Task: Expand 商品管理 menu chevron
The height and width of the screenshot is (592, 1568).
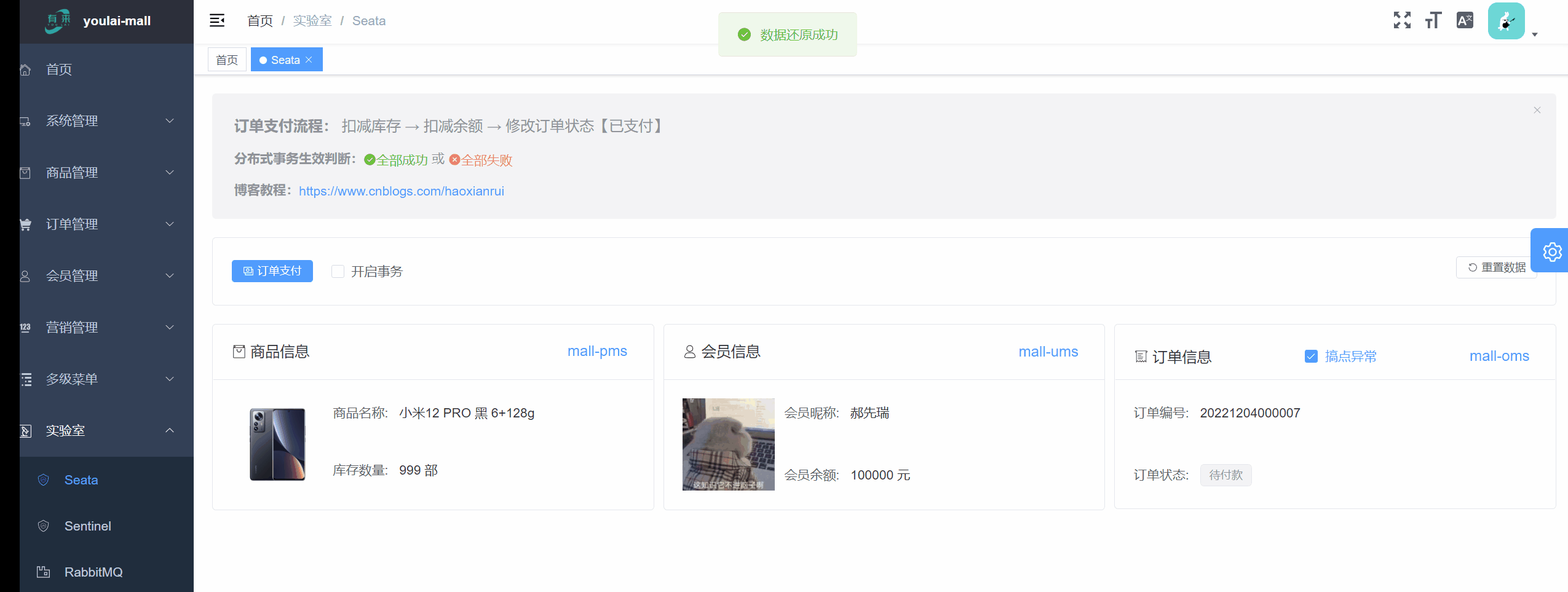Action: pyautogui.click(x=170, y=173)
